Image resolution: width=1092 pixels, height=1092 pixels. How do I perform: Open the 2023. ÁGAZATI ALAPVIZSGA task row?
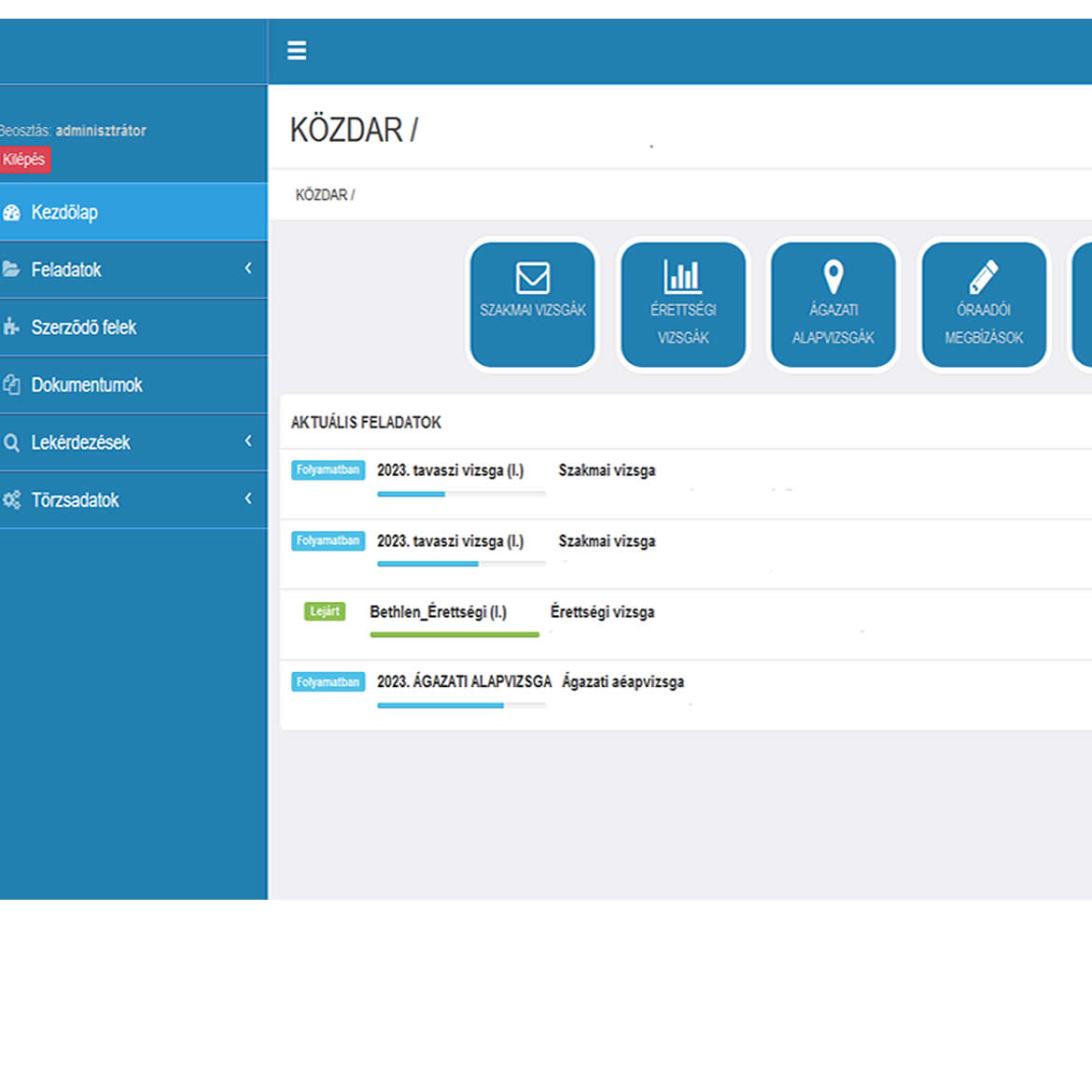[x=464, y=682]
